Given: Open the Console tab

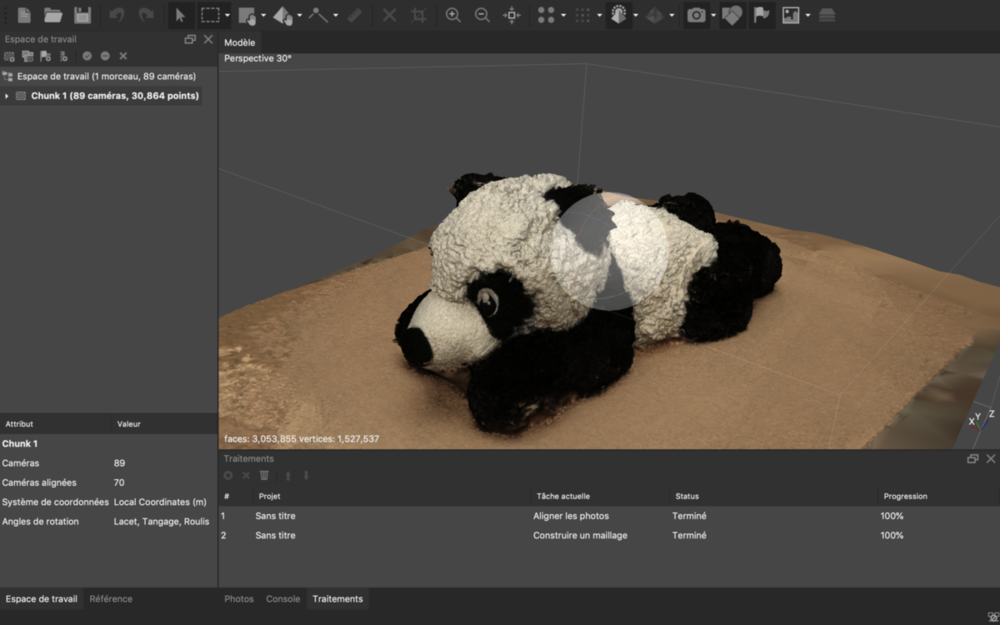Looking at the screenshot, I should pyautogui.click(x=282, y=599).
